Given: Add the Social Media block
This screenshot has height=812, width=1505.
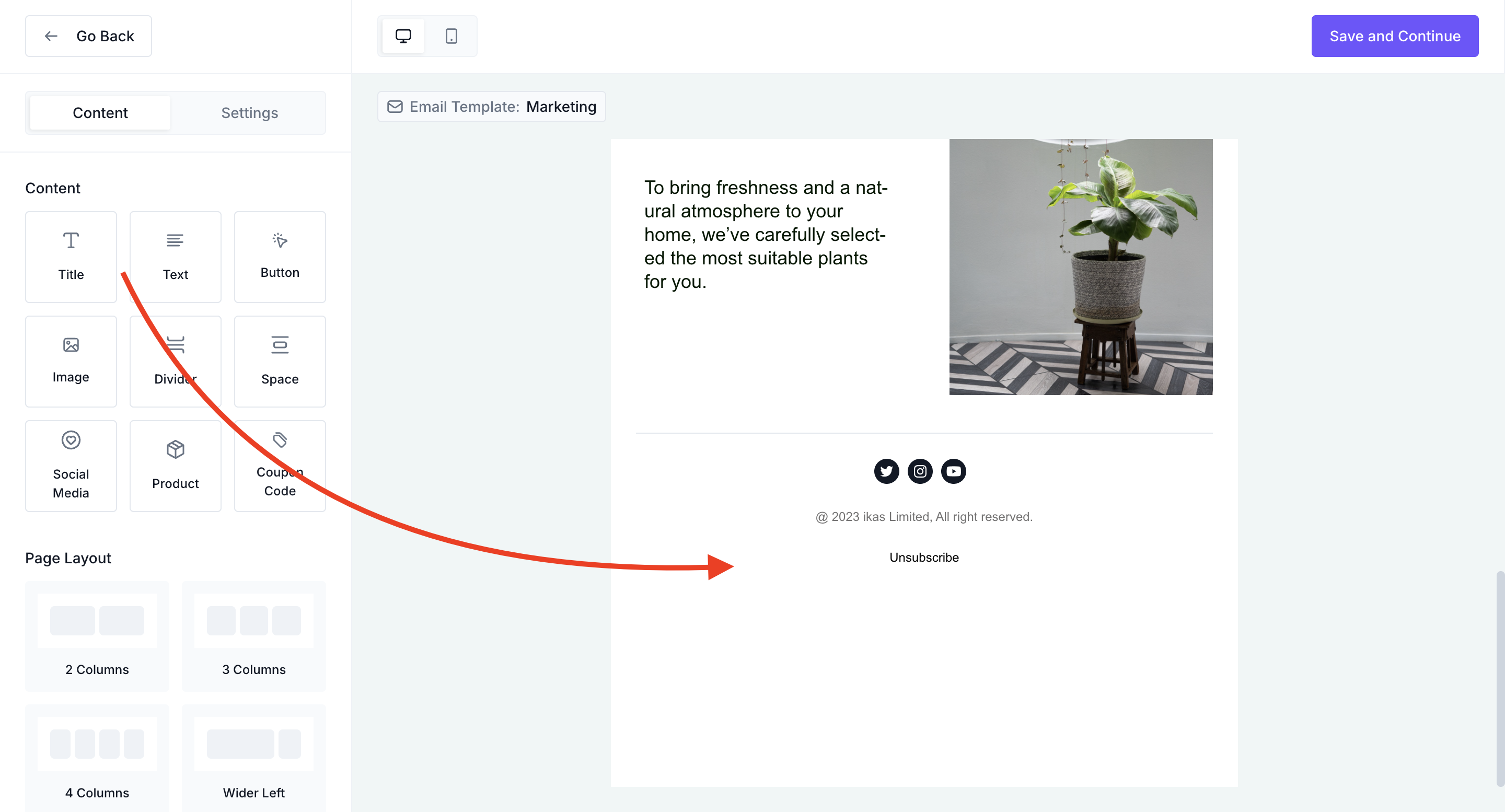Looking at the screenshot, I should 71,466.
